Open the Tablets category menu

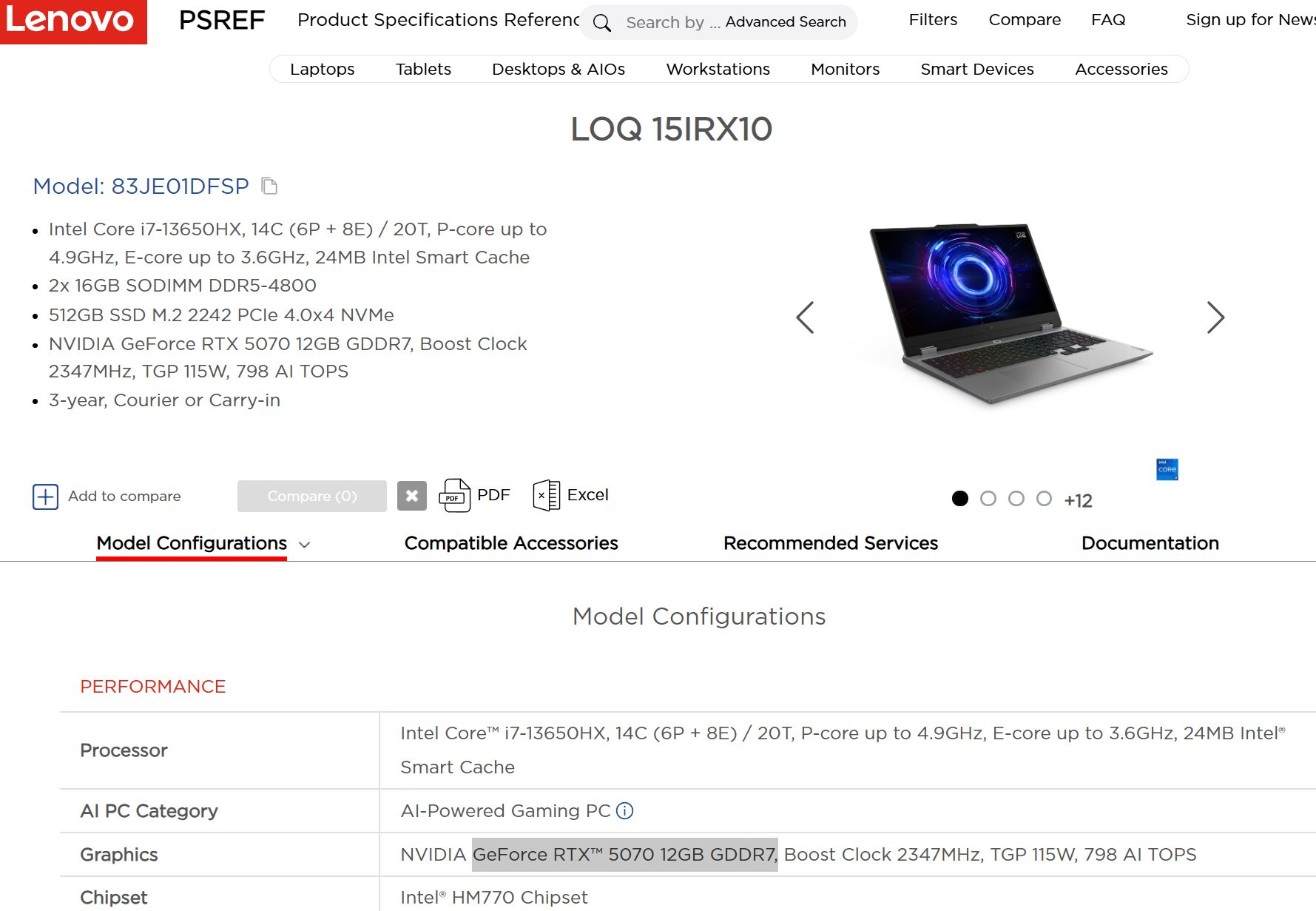point(423,69)
